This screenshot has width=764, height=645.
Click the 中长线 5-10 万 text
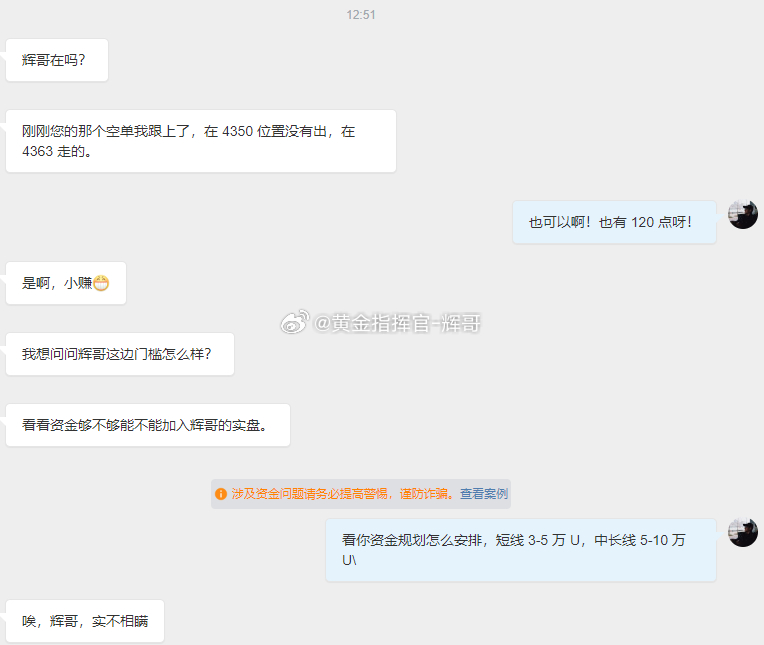[x=639, y=540]
